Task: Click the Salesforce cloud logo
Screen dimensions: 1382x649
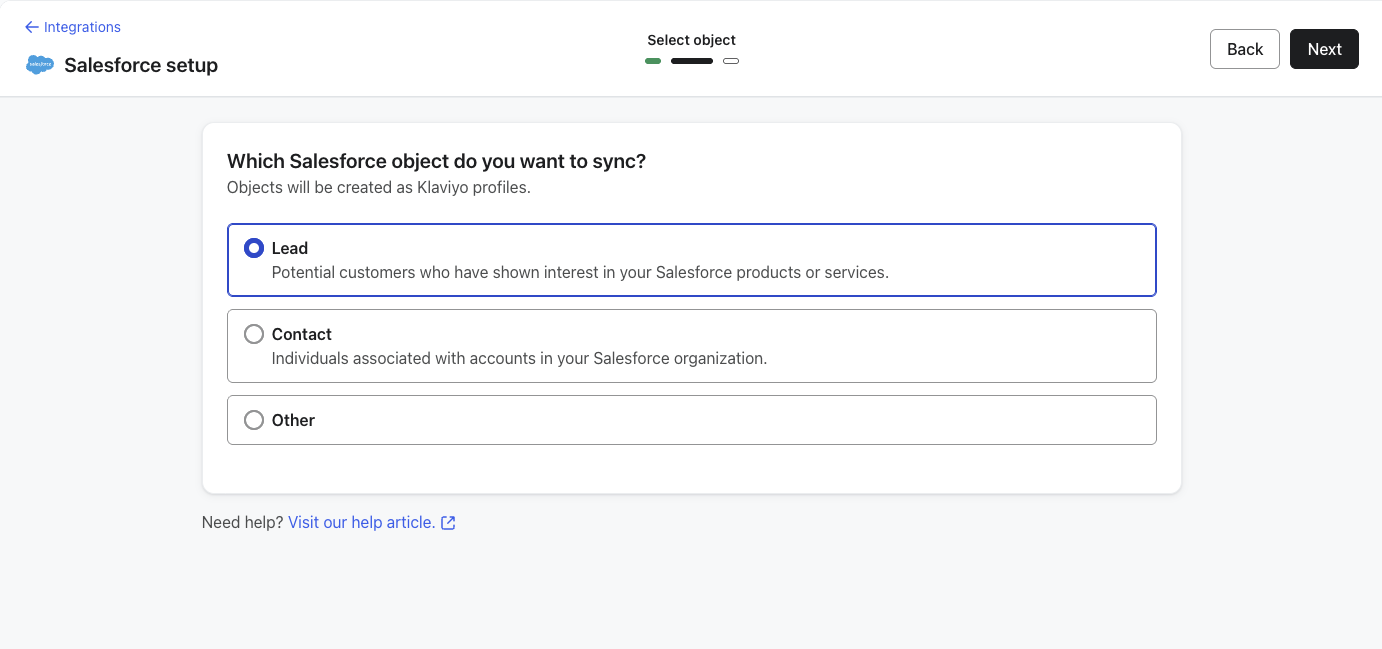Action: 40,65
